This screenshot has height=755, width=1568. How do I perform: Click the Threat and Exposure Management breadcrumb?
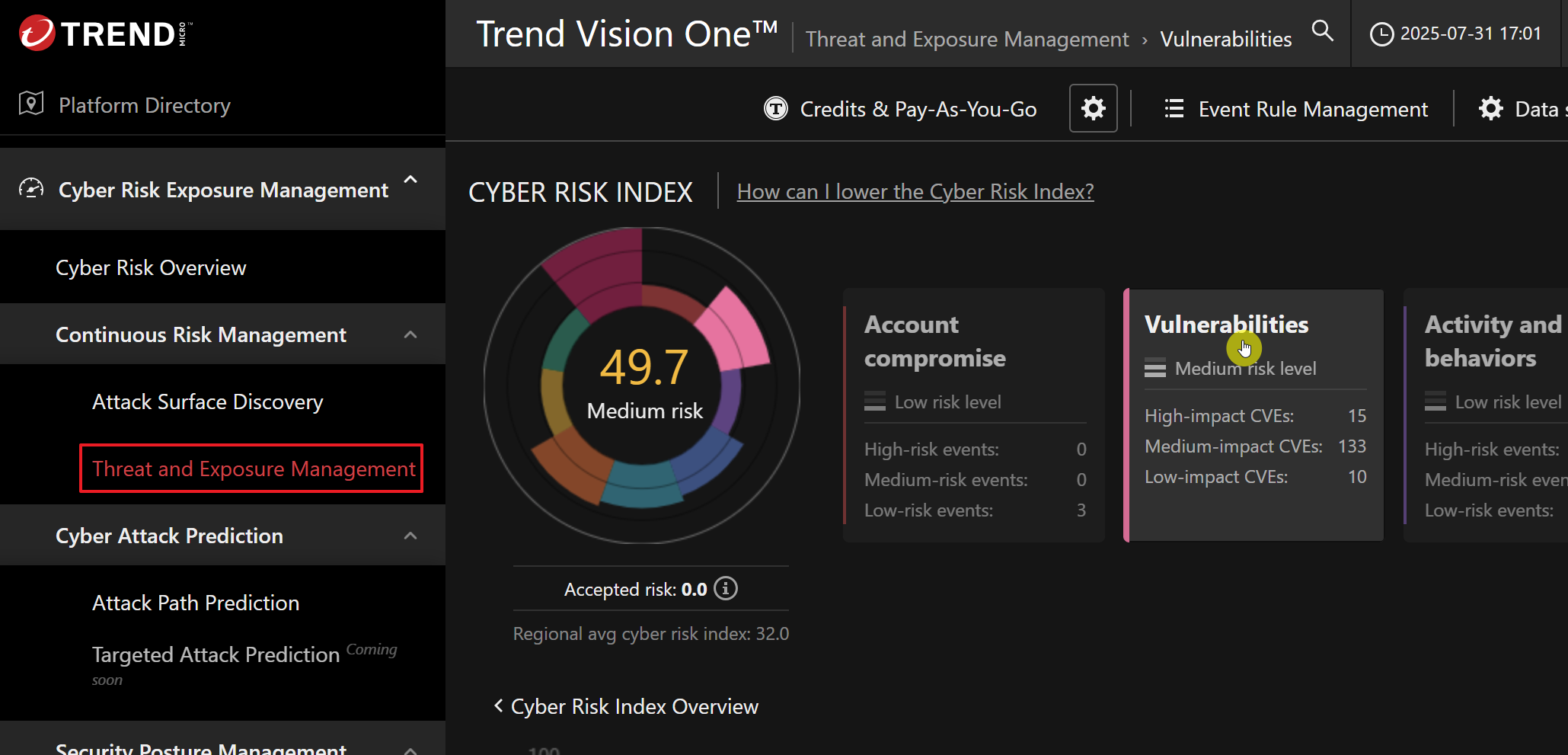(x=966, y=40)
